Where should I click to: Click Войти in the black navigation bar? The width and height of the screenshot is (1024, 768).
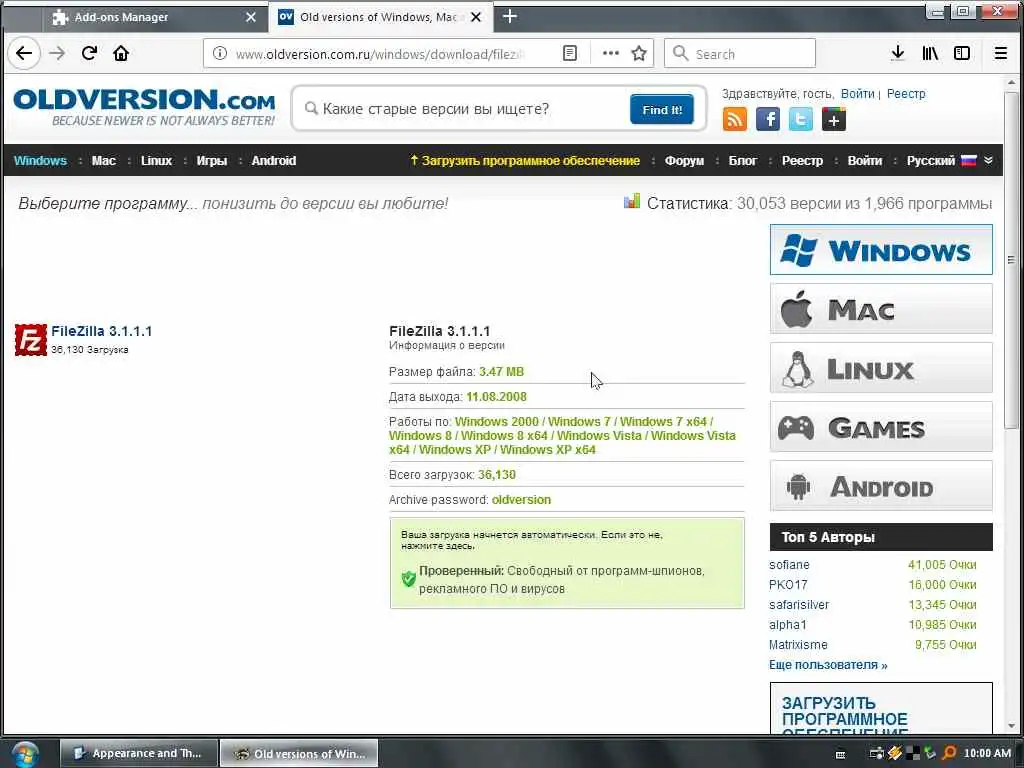point(865,161)
